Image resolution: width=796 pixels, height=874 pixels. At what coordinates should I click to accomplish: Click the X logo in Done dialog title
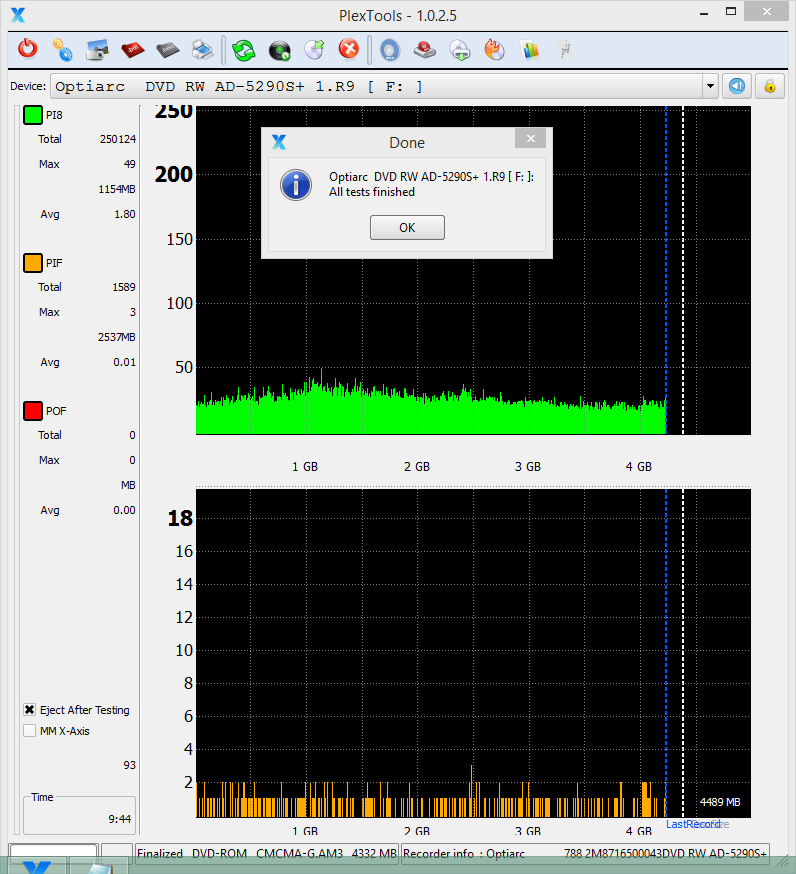click(279, 142)
